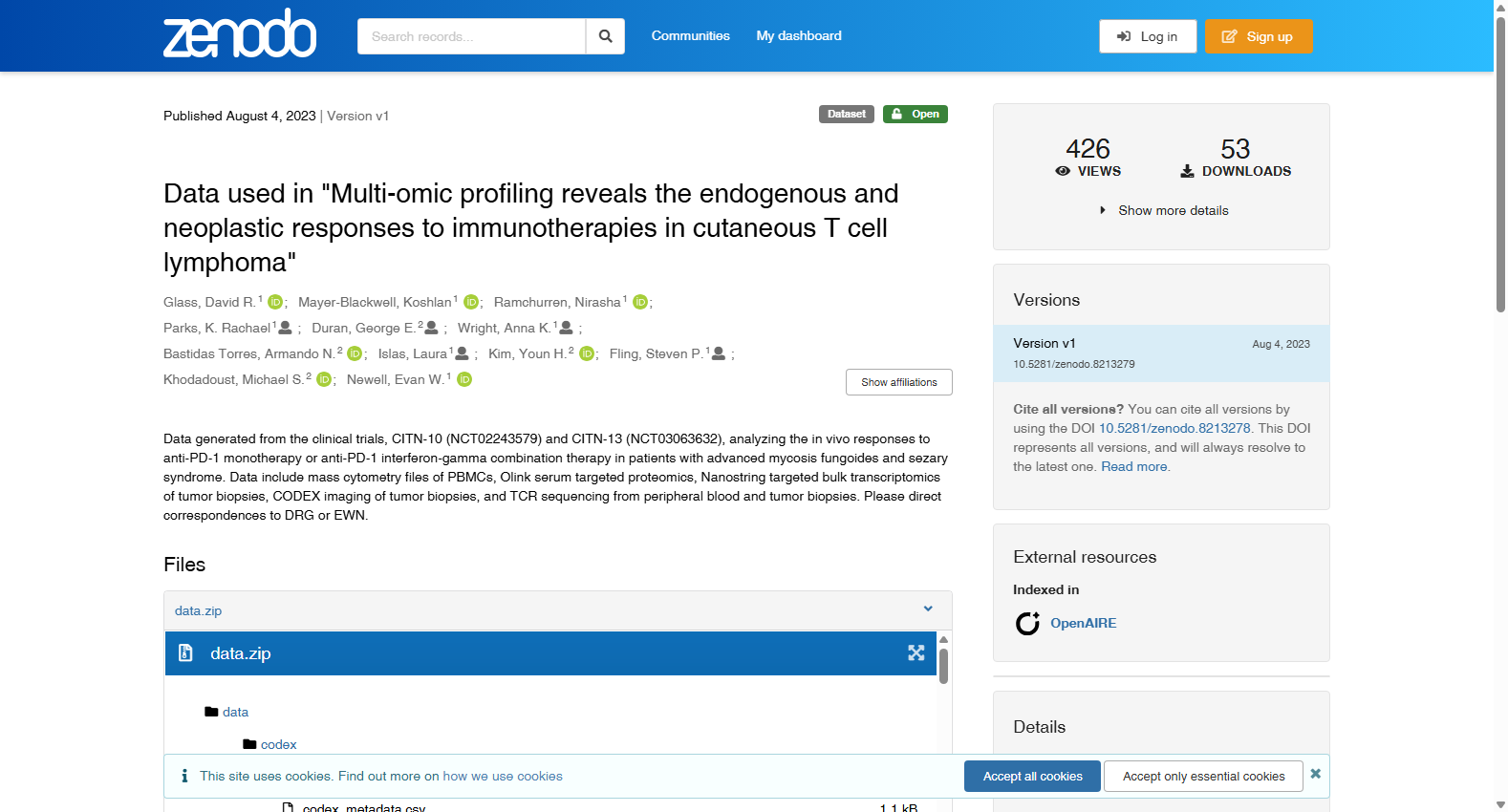The height and width of the screenshot is (812, 1508).
Task: Open the data folder in preview
Action: tap(235, 712)
